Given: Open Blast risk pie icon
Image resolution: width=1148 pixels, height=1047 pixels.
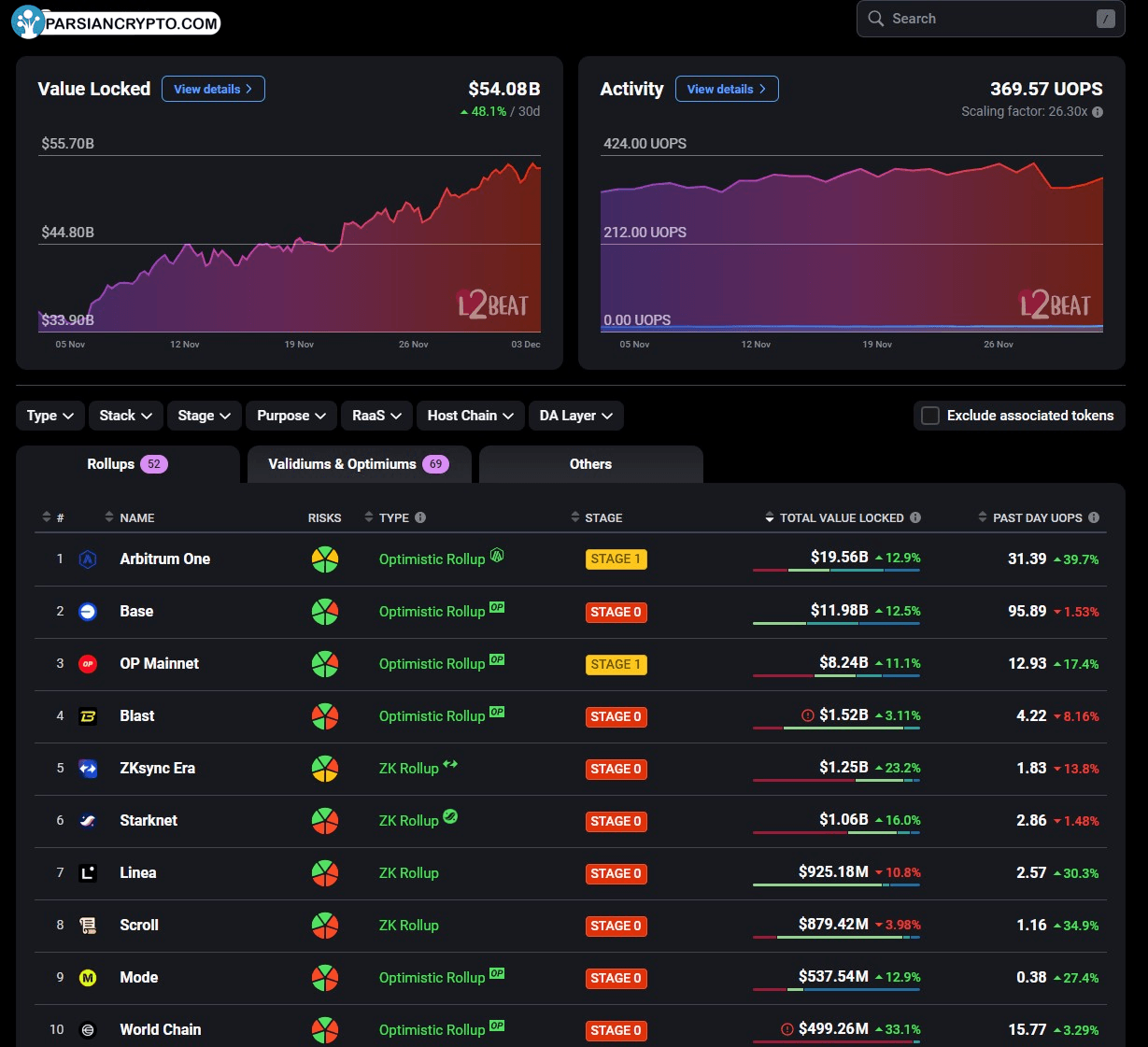Looking at the screenshot, I should (x=325, y=716).
